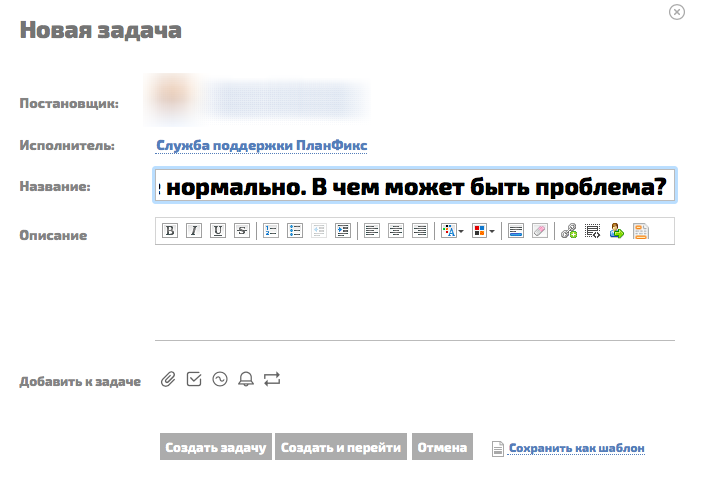Clear formatting with the eraser icon
The width and height of the screenshot is (704, 486).
[540, 231]
